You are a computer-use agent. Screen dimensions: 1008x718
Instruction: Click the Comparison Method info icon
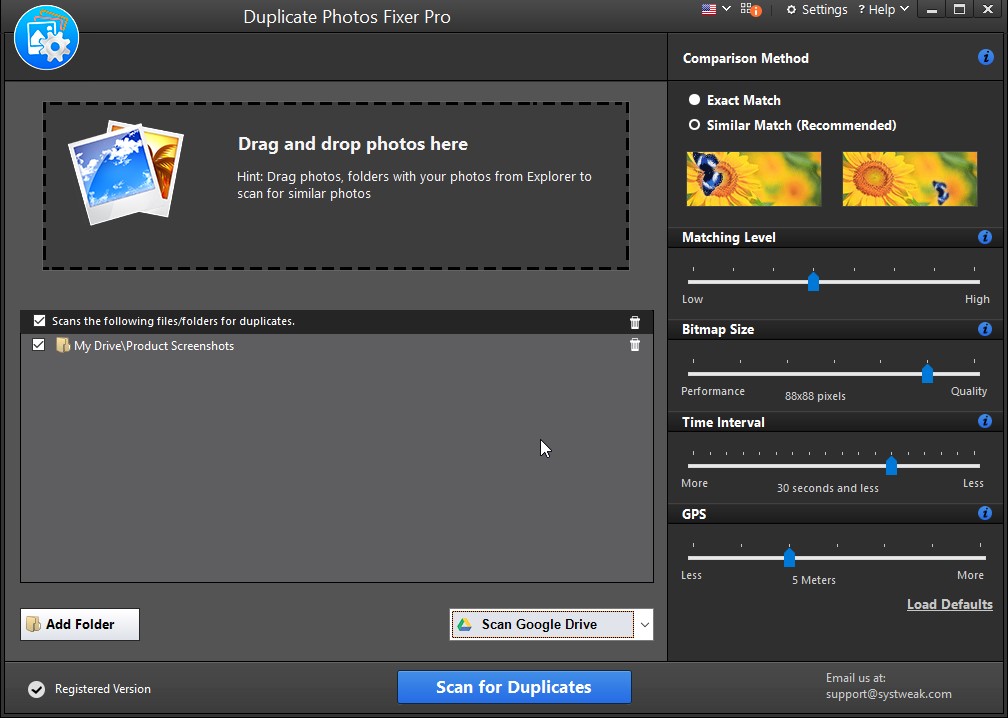click(x=985, y=58)
